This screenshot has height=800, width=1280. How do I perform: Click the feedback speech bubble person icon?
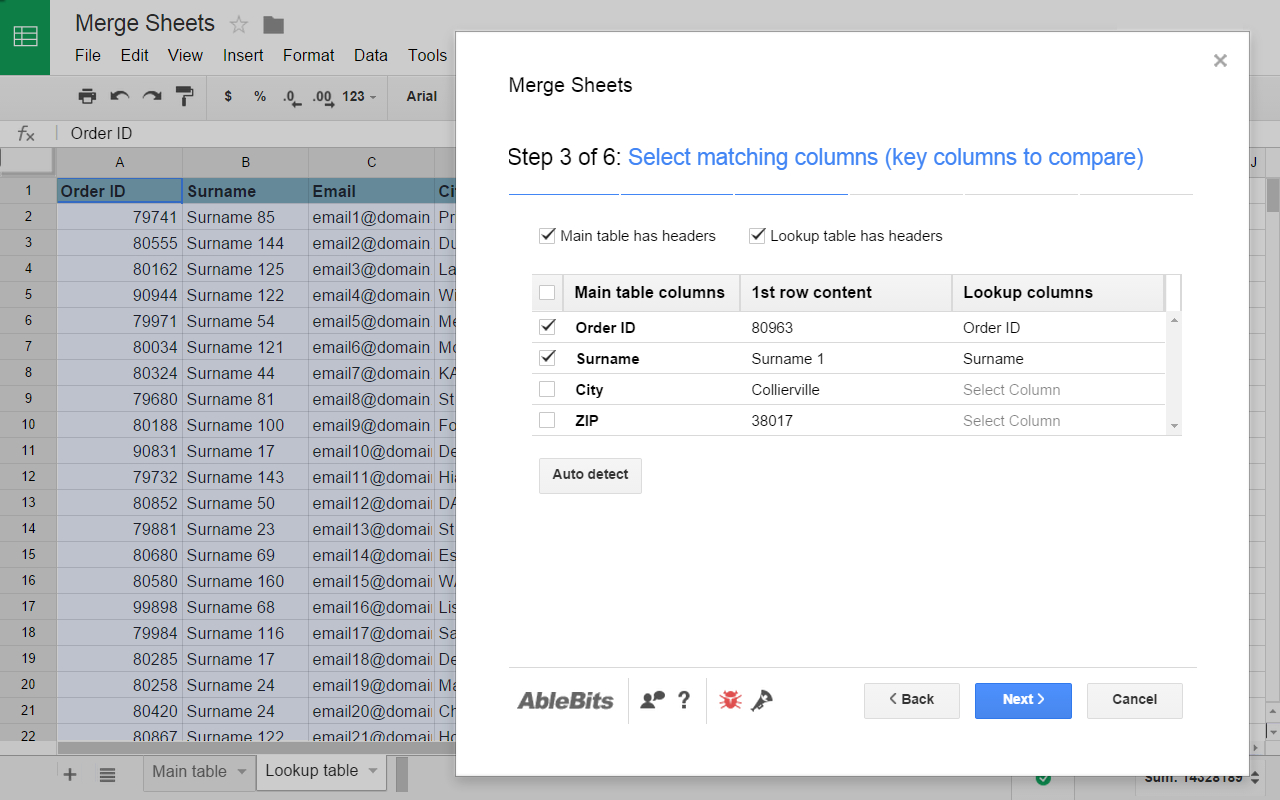pyautogui.click(x=653, y=700)
